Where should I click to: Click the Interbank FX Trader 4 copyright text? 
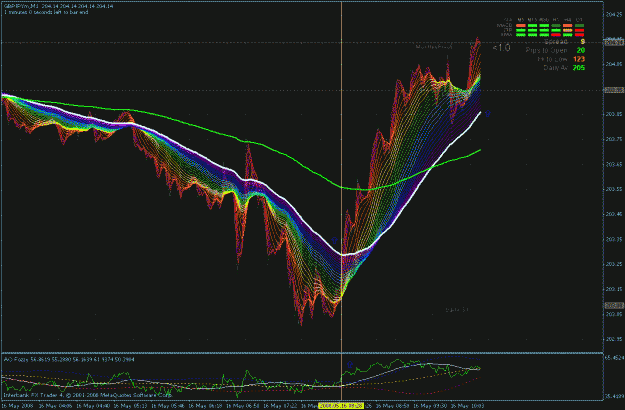pos(87,395)
